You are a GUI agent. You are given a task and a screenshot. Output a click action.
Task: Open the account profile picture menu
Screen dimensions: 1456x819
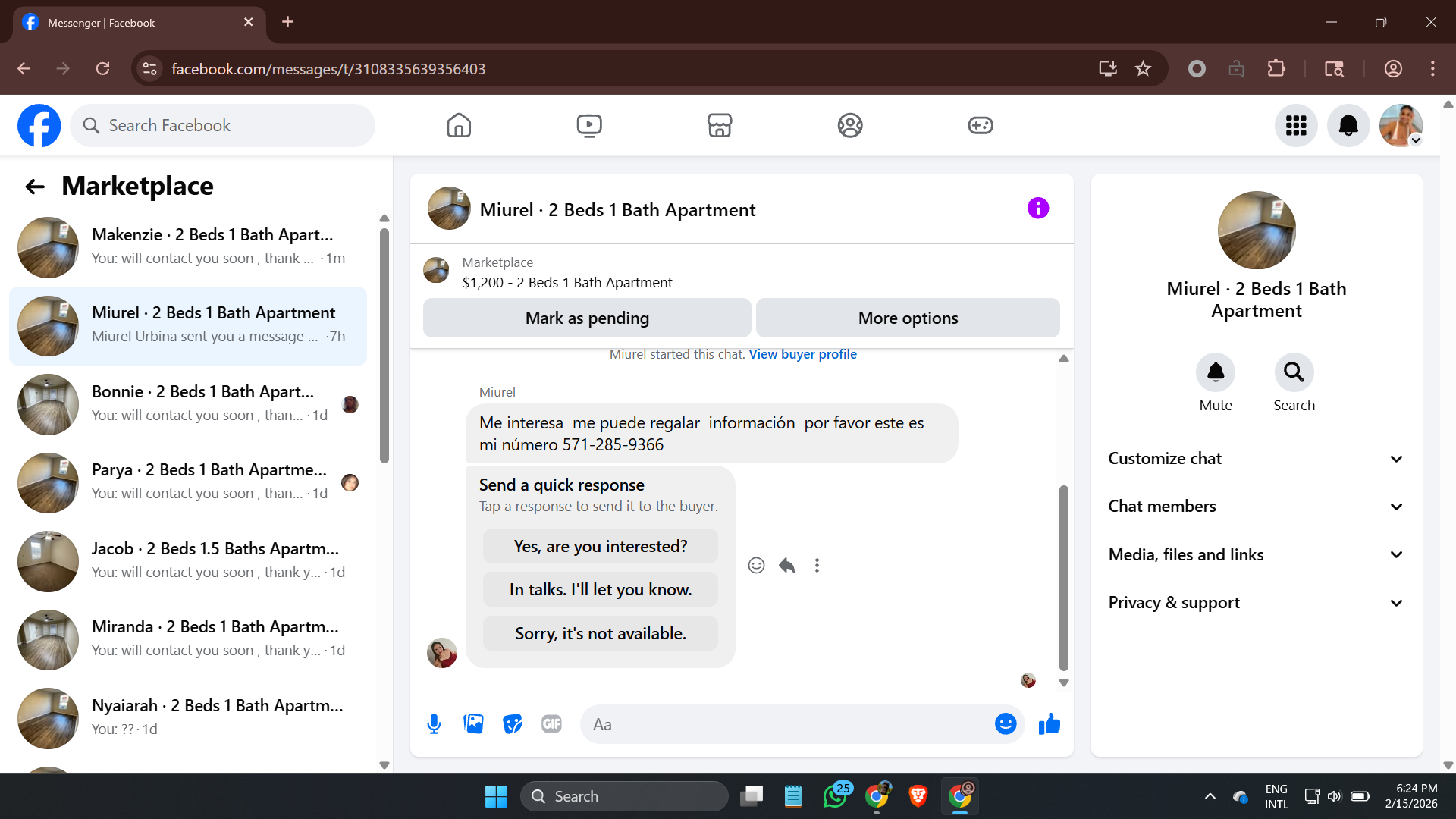(x=1401, y=125)
